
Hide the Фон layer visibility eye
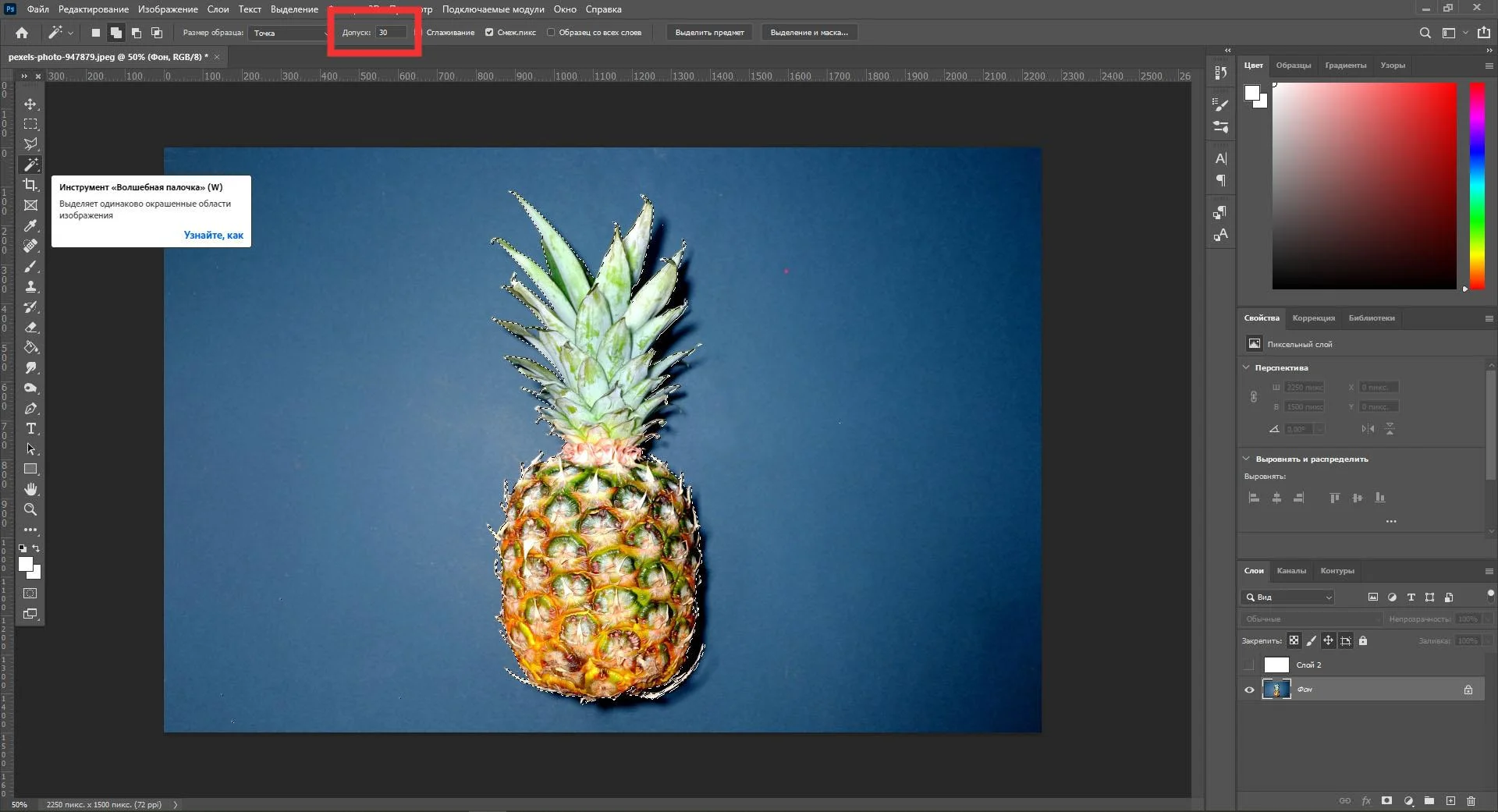coord(1249,690)
